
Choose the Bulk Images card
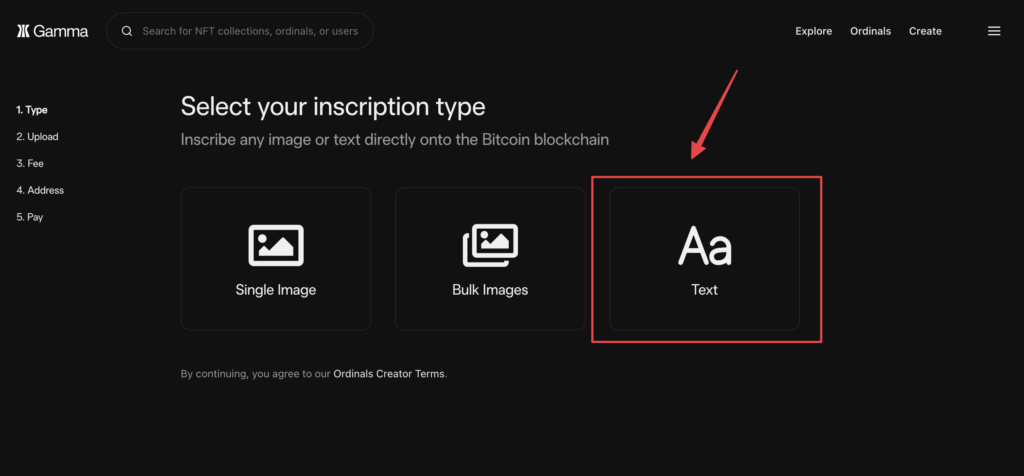[x=490, y=259]
